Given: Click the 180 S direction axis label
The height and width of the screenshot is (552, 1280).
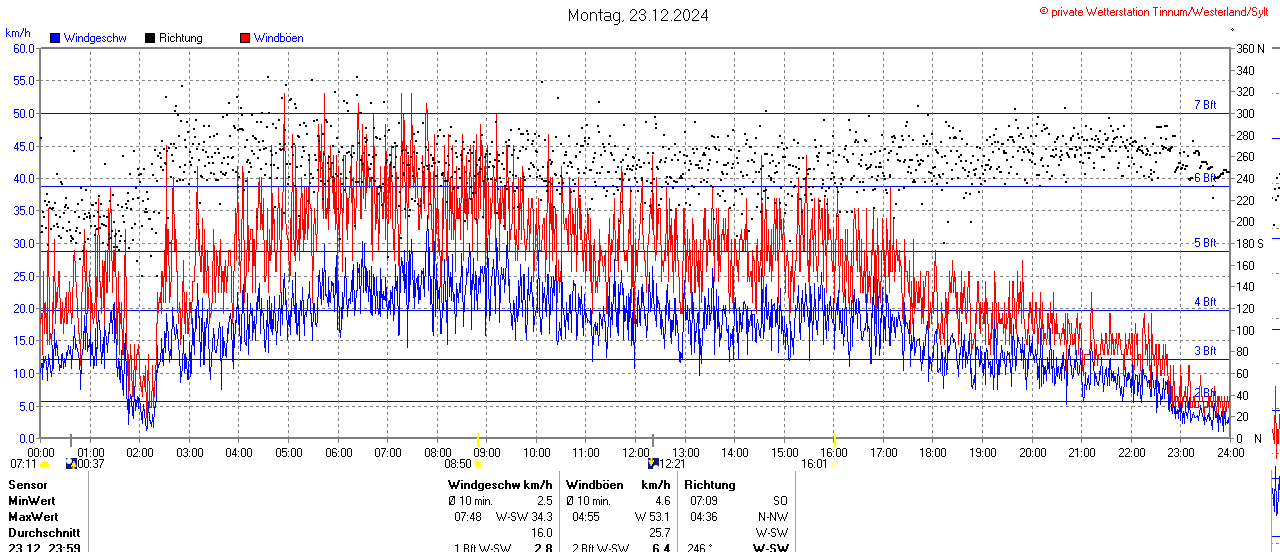Looking at the screenshot, I should tap(1251, 243).
